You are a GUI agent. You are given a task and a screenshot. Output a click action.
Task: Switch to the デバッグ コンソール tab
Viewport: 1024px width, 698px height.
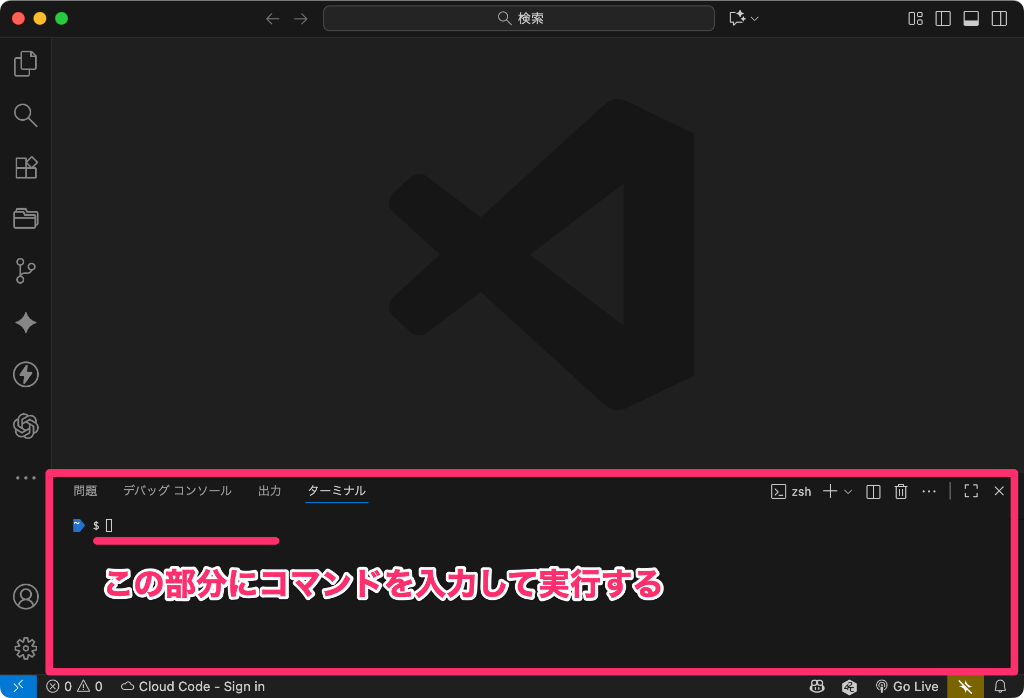tap(177, 491)
